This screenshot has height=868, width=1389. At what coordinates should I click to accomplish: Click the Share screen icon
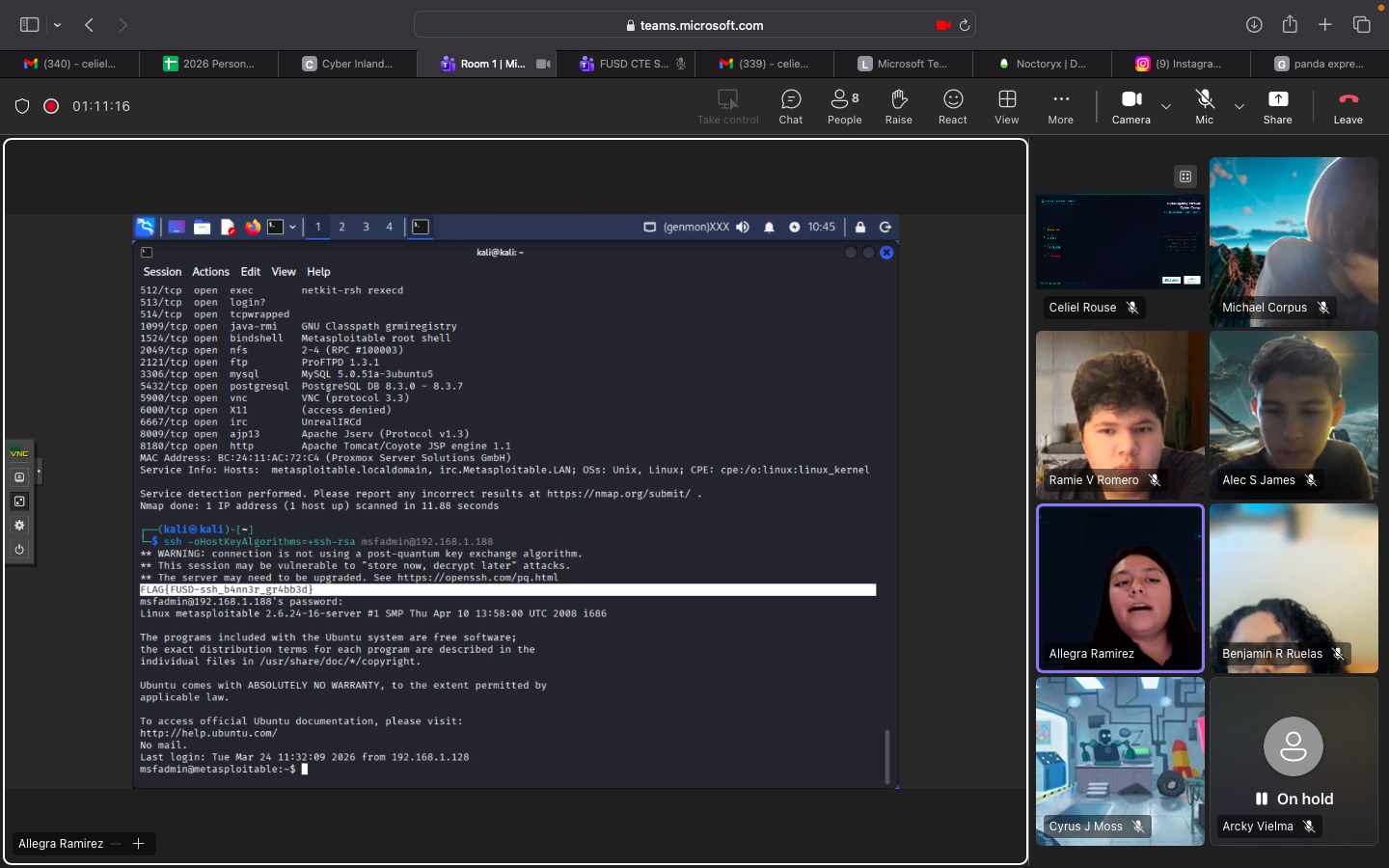(1277, 106)
